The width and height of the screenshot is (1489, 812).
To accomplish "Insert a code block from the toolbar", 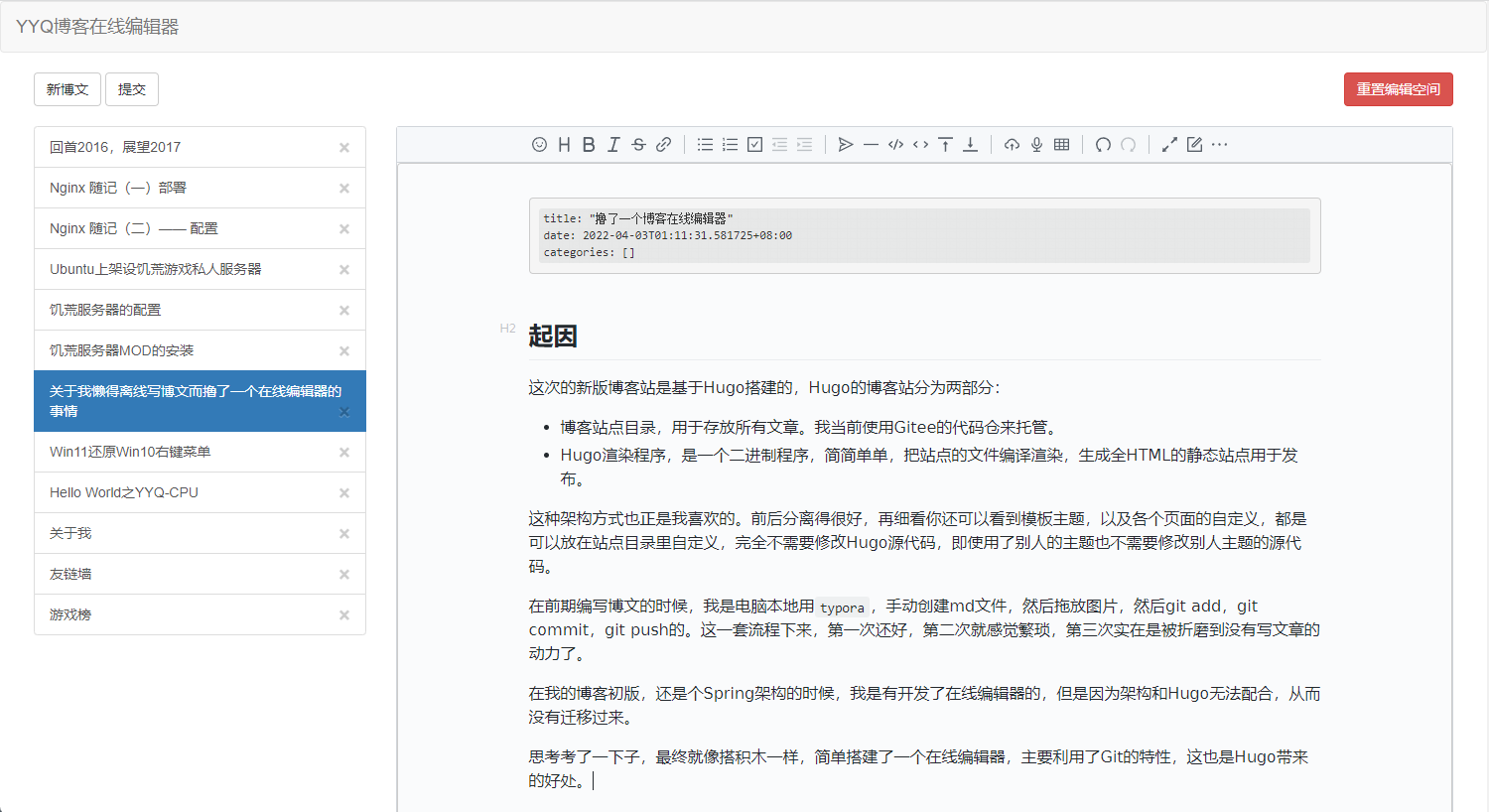I will tap(895, 145).
